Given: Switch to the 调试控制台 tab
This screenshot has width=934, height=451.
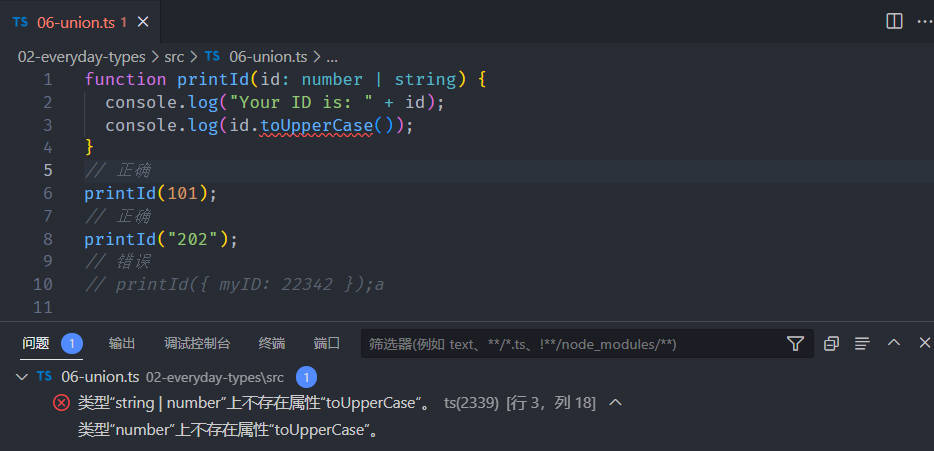Looking at the screenshot, I should (x=197, y=344).
